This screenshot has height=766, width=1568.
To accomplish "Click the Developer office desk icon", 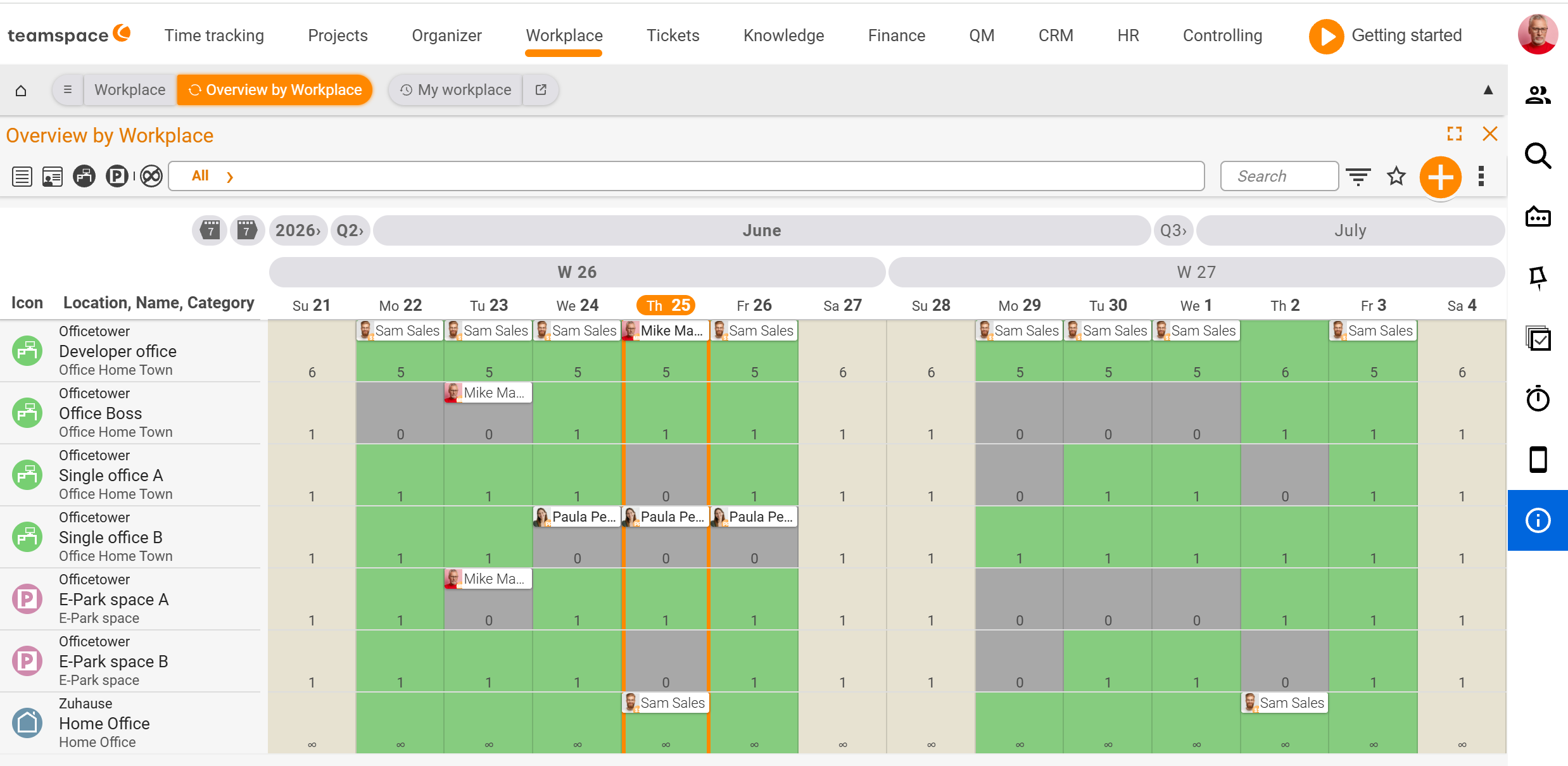I will click(27, 351).
